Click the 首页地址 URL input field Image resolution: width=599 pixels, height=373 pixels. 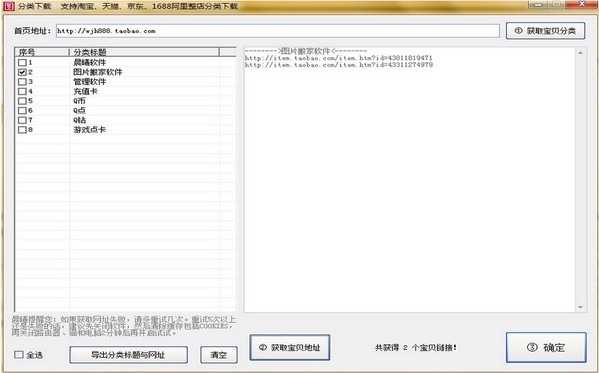278,31
